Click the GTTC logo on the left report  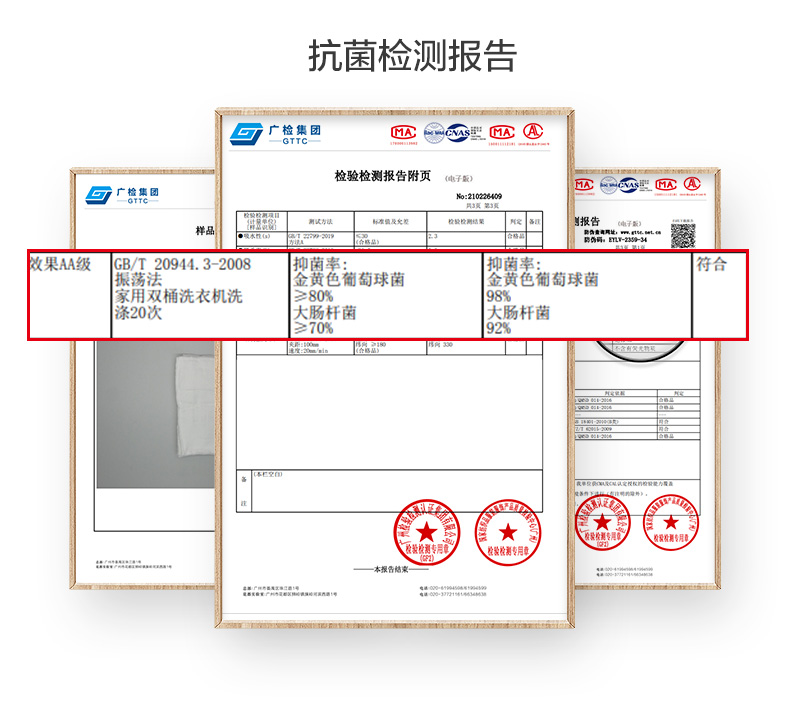(122, 195)
